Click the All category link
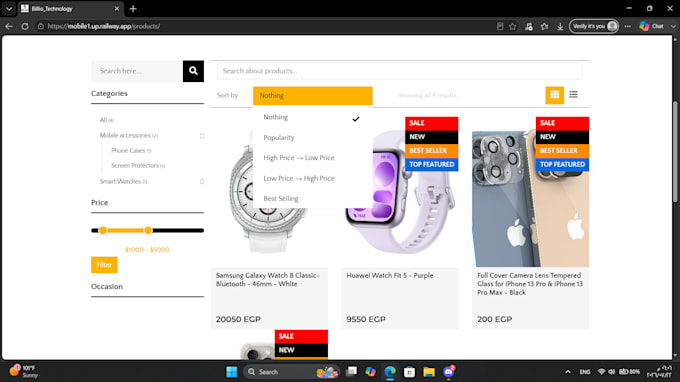 (x=107, y=120)
